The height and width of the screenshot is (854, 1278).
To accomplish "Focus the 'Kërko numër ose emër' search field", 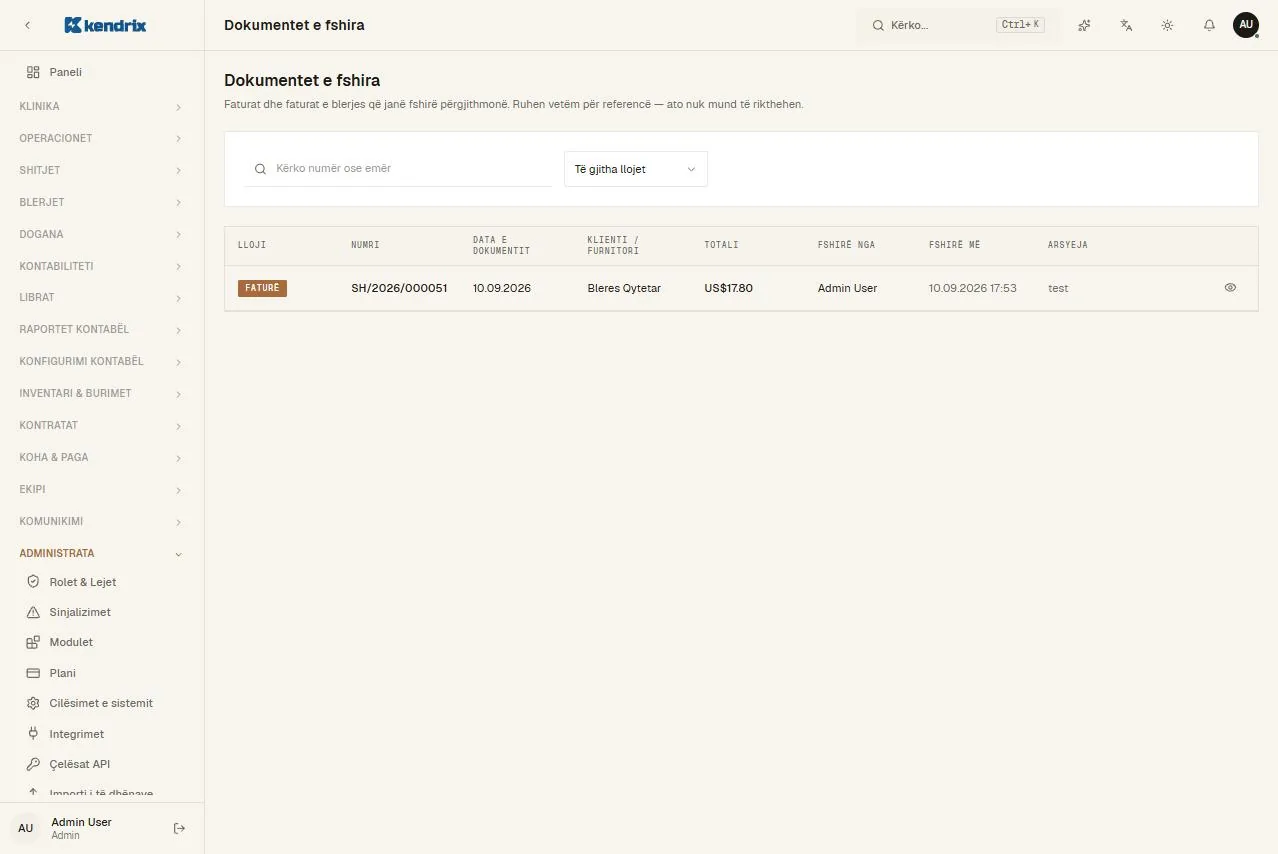I will coord(398,169).
